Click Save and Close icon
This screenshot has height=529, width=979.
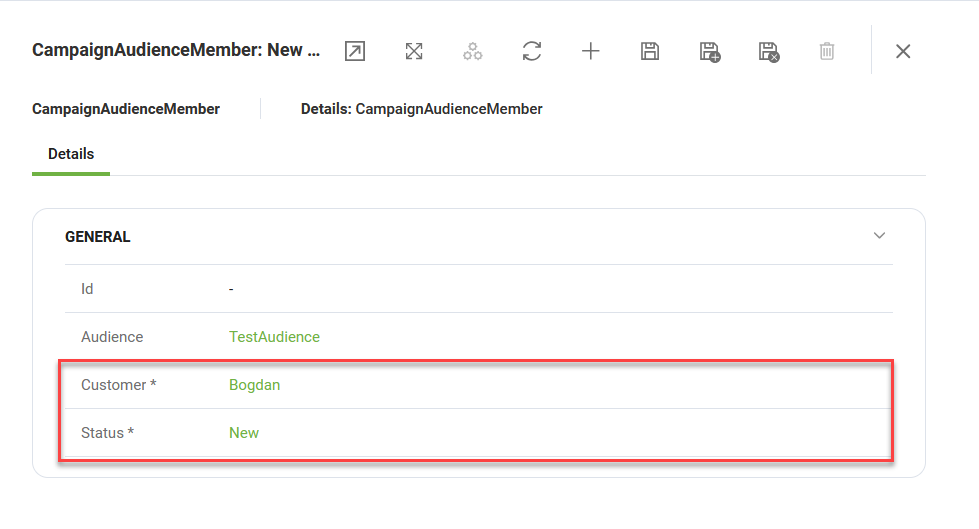[x=769, y=52]
